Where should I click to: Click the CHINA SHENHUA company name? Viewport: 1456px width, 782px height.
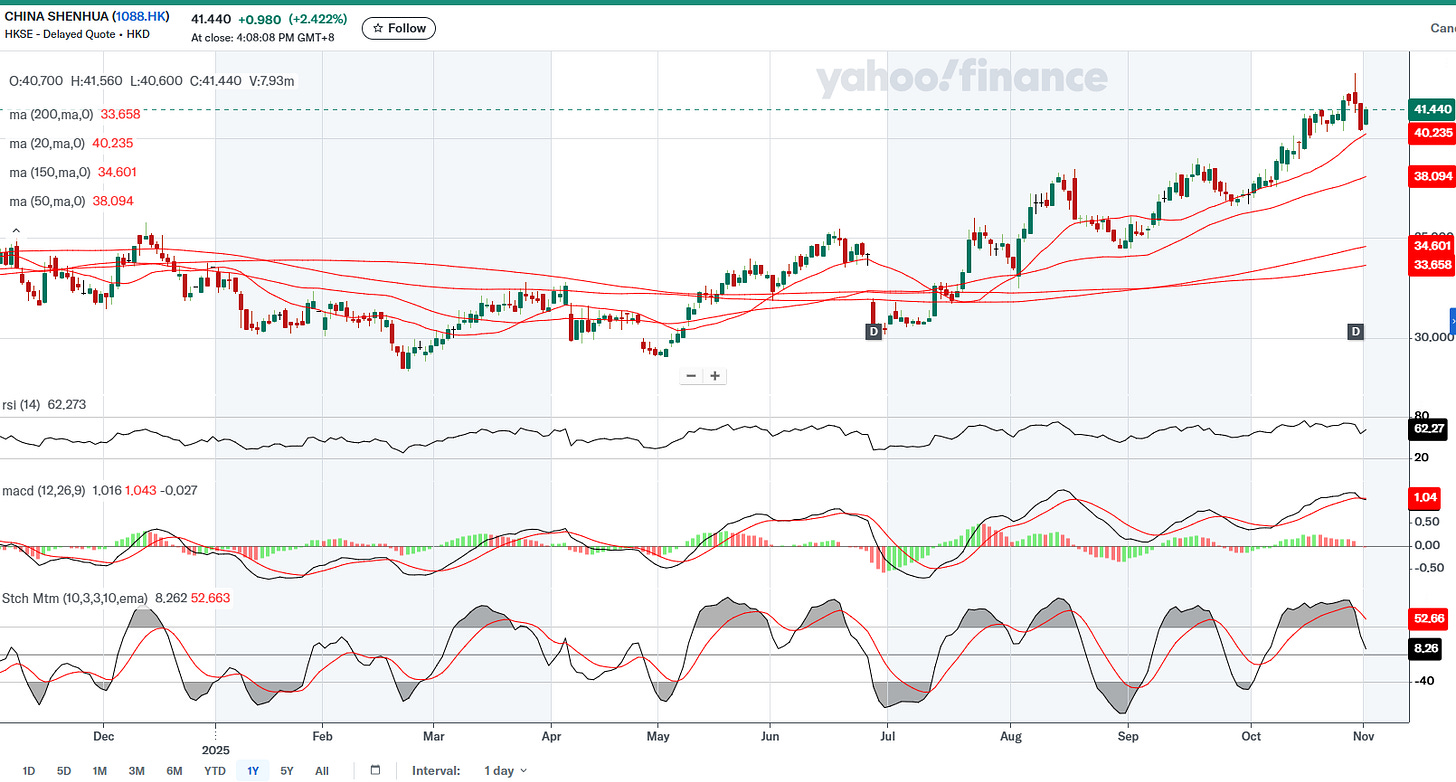coord(58,17)
